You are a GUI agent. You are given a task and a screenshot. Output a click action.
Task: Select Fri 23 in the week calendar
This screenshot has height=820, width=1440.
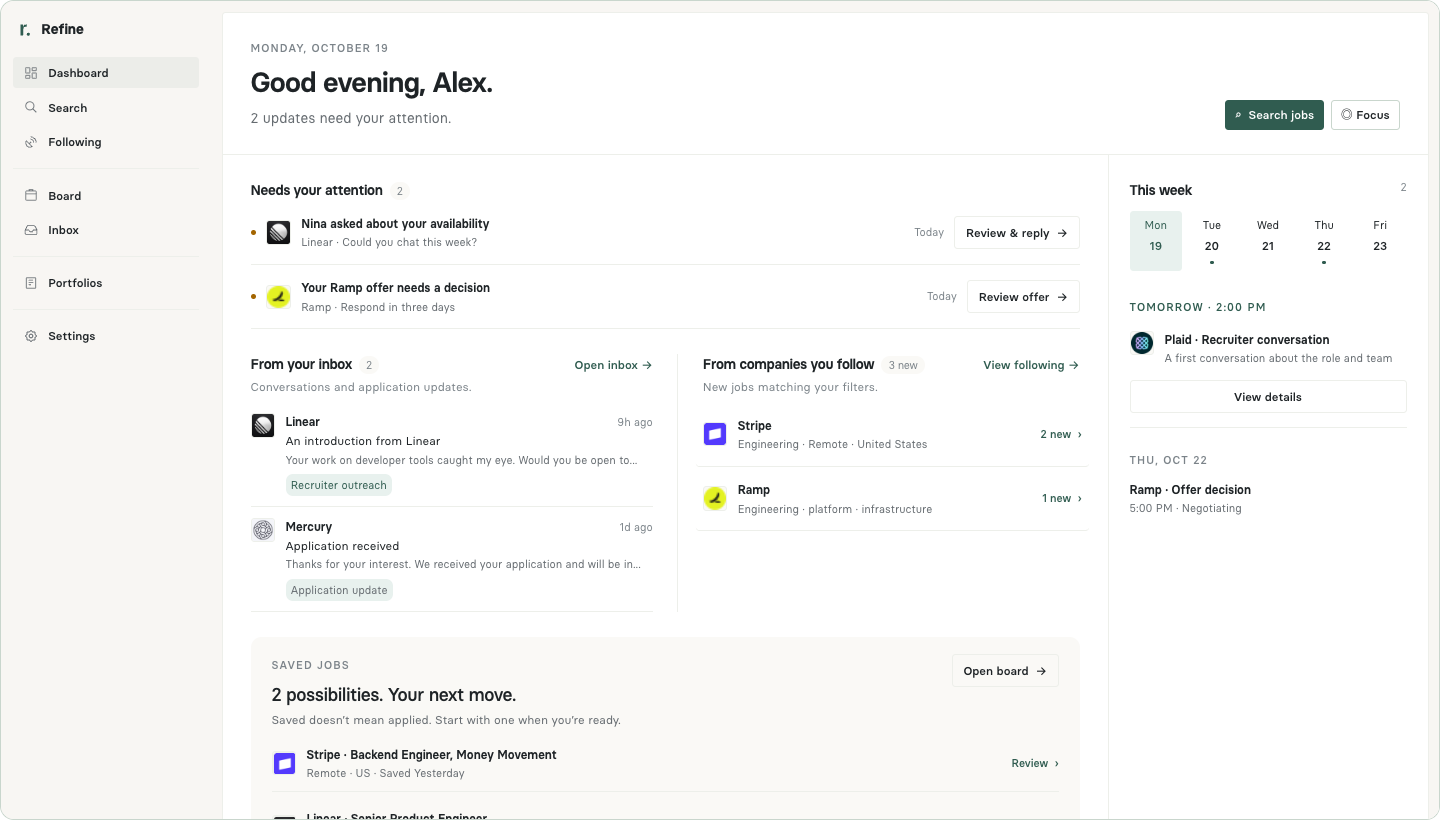pyautogui.click(x=1380, y=241)
